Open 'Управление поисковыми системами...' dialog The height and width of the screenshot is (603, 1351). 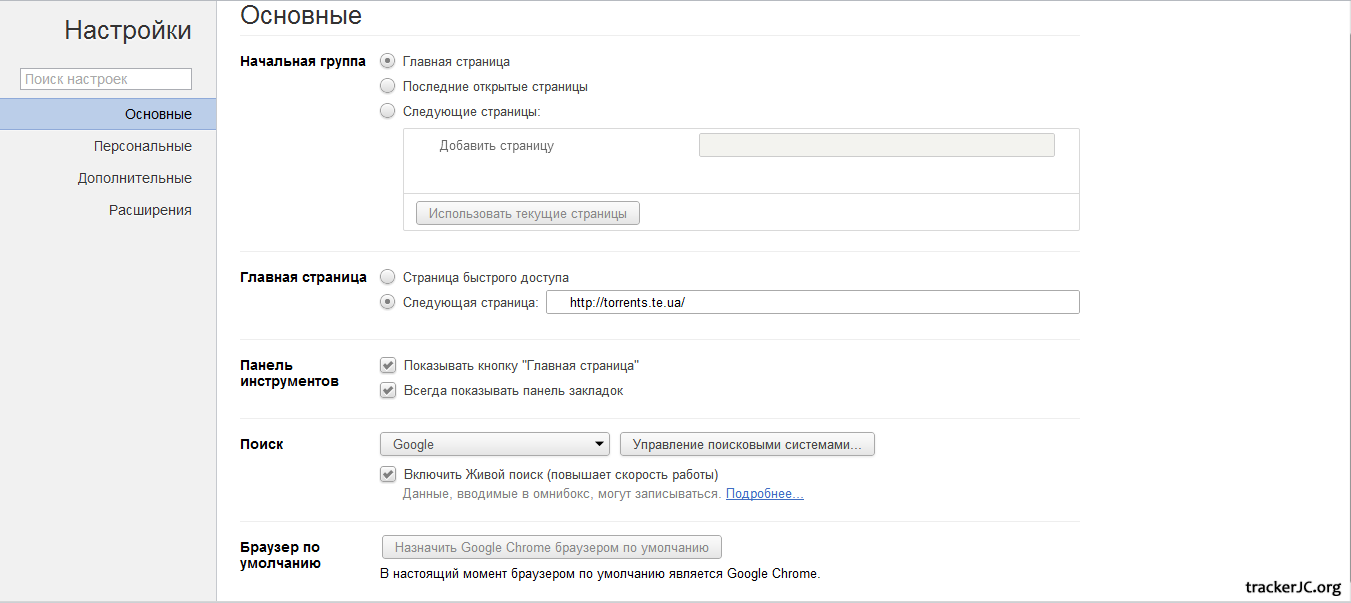click(747, 444)
